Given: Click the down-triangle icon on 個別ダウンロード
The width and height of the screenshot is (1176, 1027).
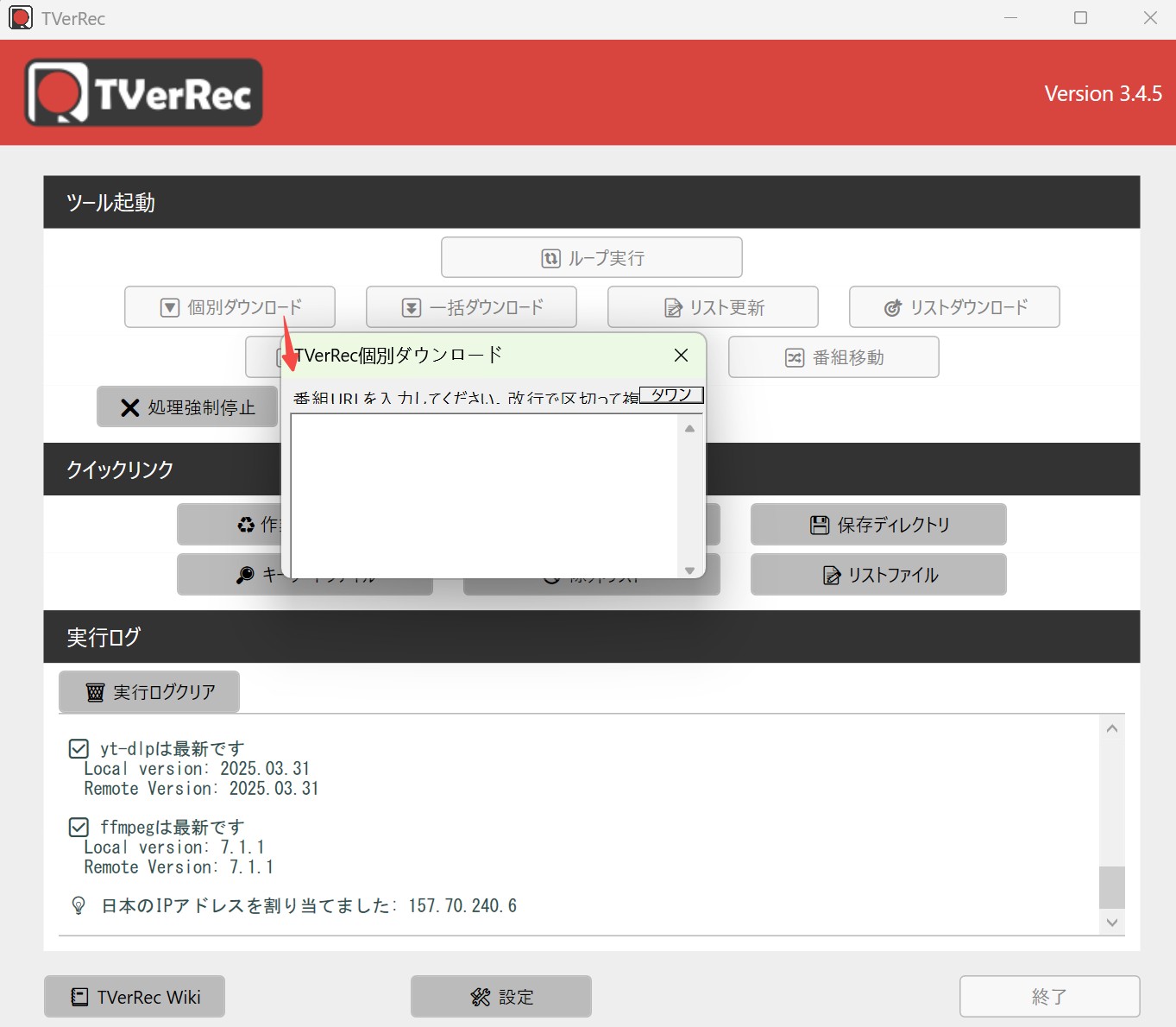Looking at the screenshot, I should [170, 308].
